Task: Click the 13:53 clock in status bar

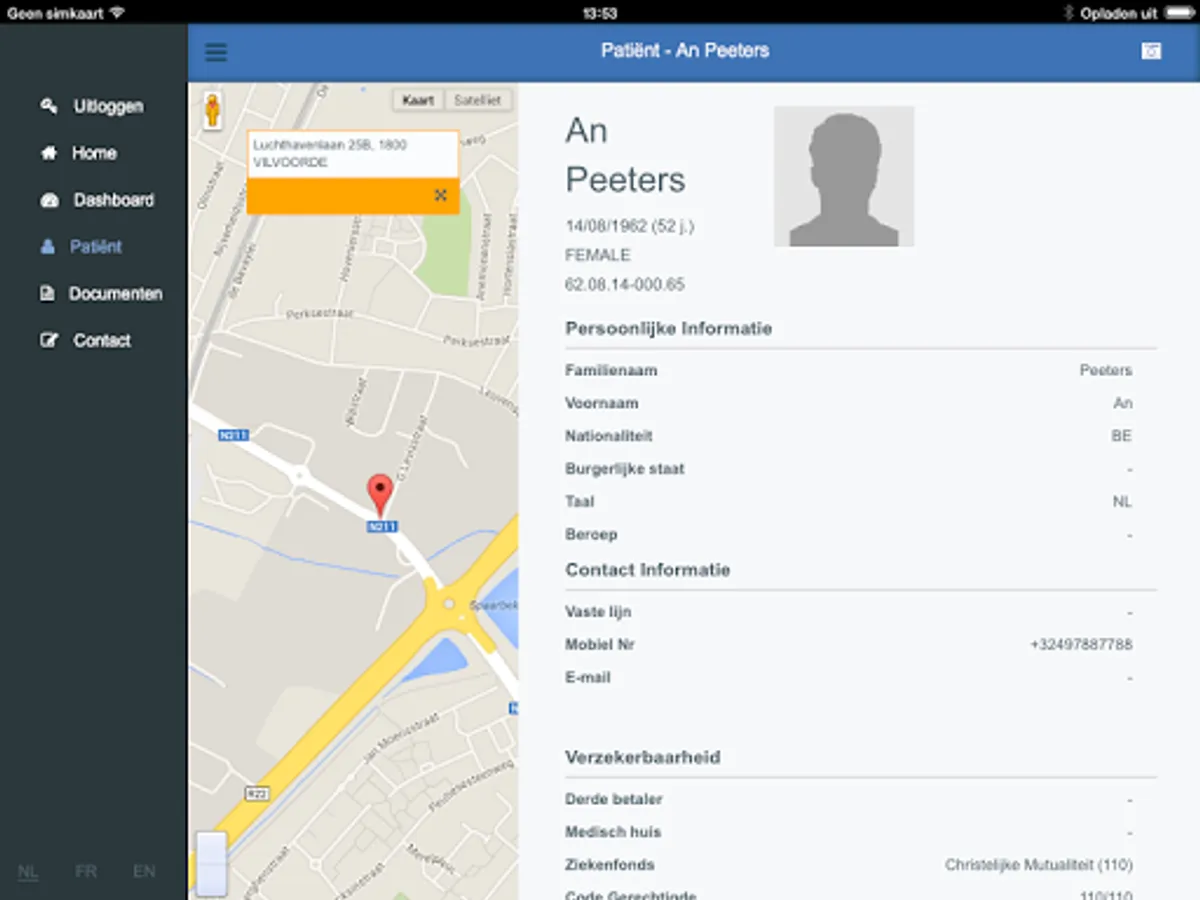Action: pyautogui.click(x=599, y=13)
